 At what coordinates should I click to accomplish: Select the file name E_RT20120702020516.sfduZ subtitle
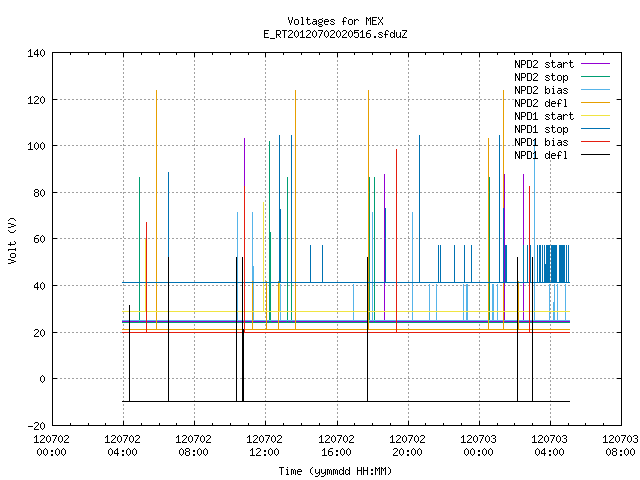(335, 34)
